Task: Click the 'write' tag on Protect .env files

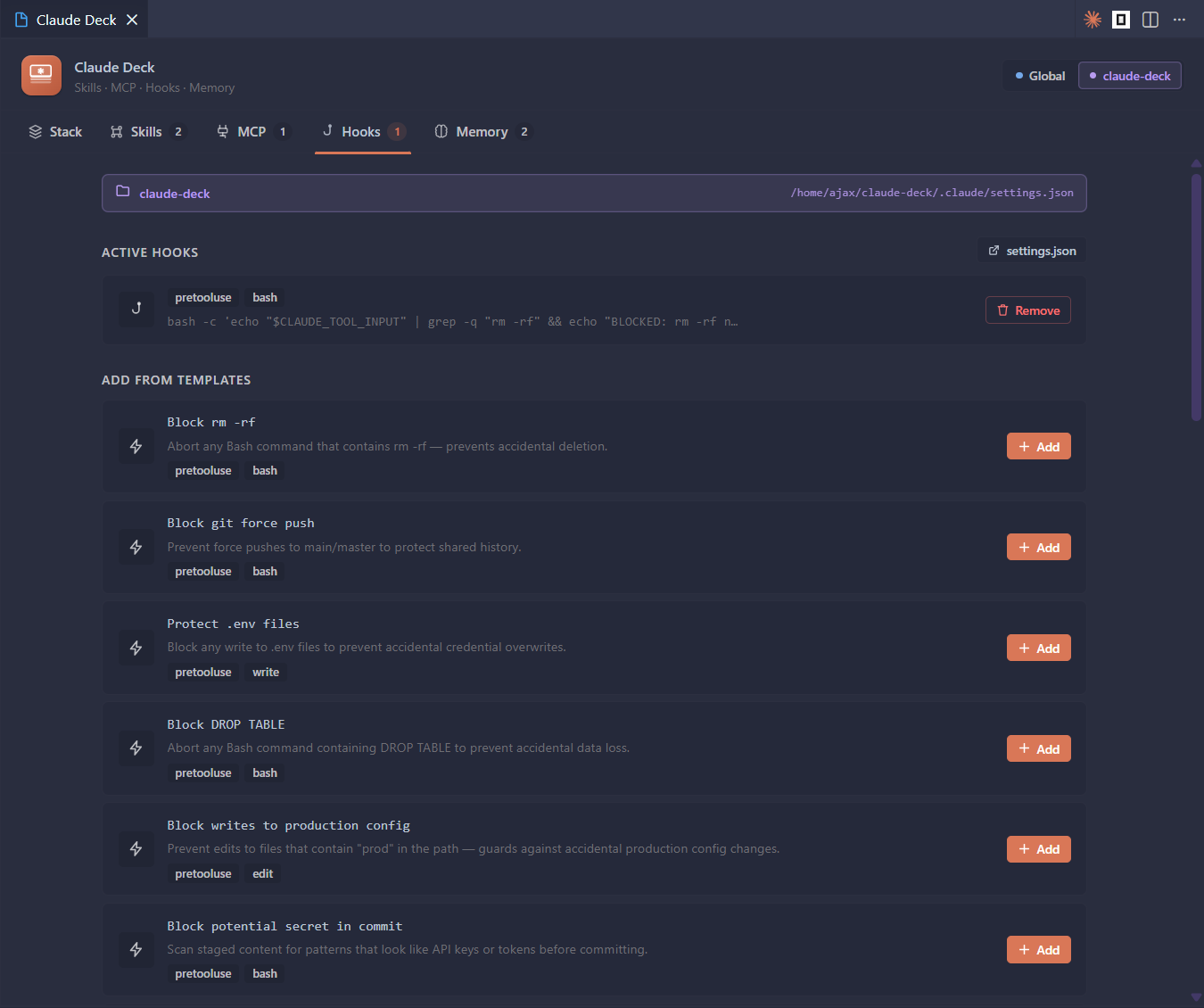Action: pyautogui.click(x=266, y=673)
